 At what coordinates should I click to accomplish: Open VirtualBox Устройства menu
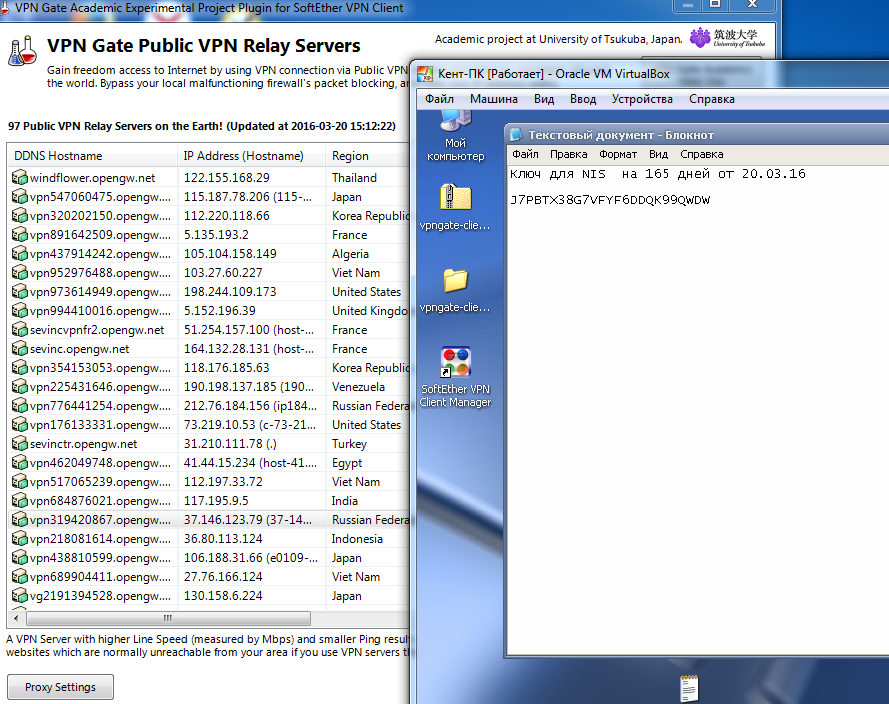coord(642,99)
